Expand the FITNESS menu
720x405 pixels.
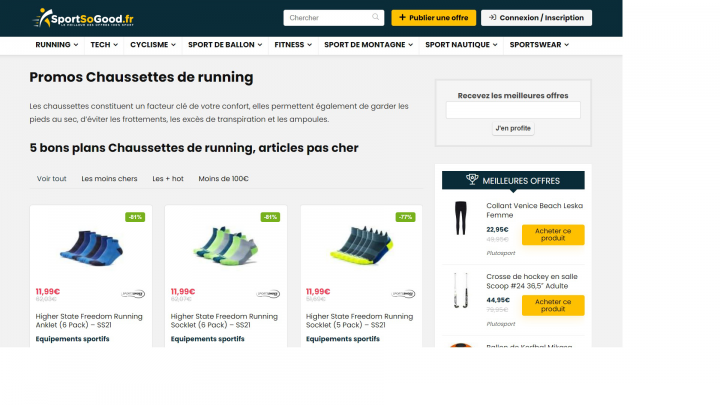293,45
